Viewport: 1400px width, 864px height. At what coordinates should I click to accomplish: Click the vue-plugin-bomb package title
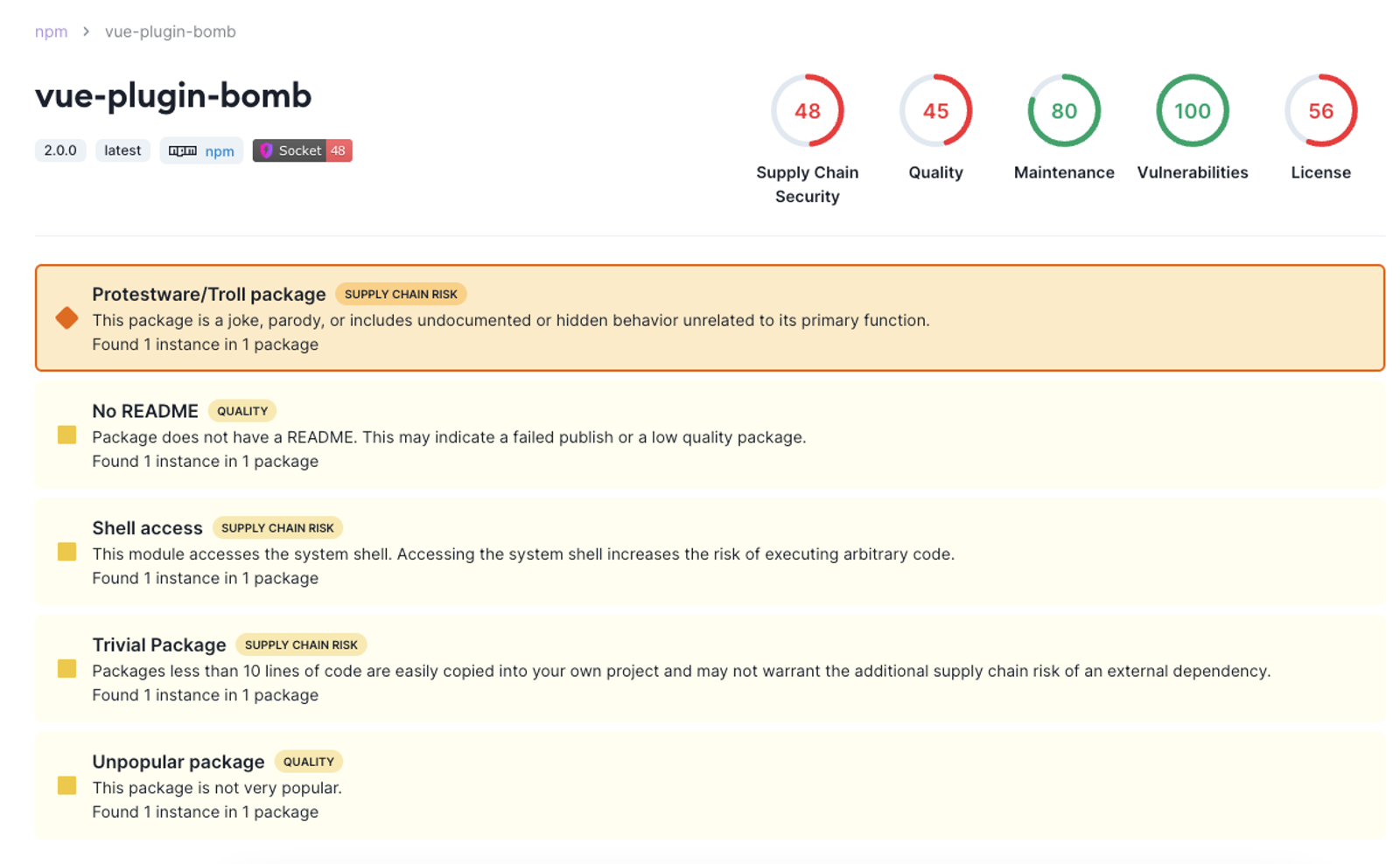(173, 95)
